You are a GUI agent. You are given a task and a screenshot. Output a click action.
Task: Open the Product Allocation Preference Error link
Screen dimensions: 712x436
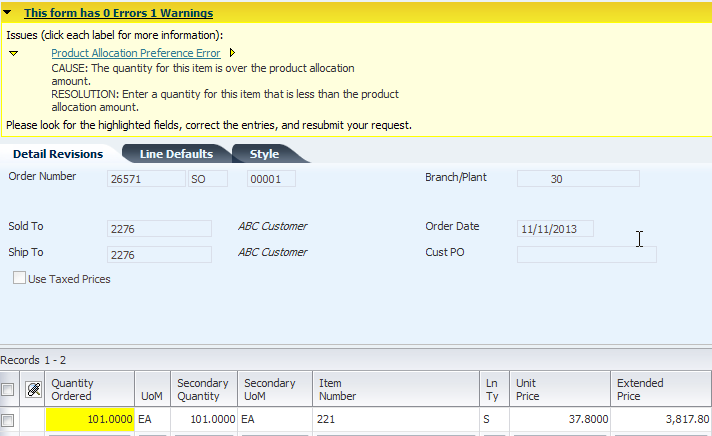coord(136,53)
